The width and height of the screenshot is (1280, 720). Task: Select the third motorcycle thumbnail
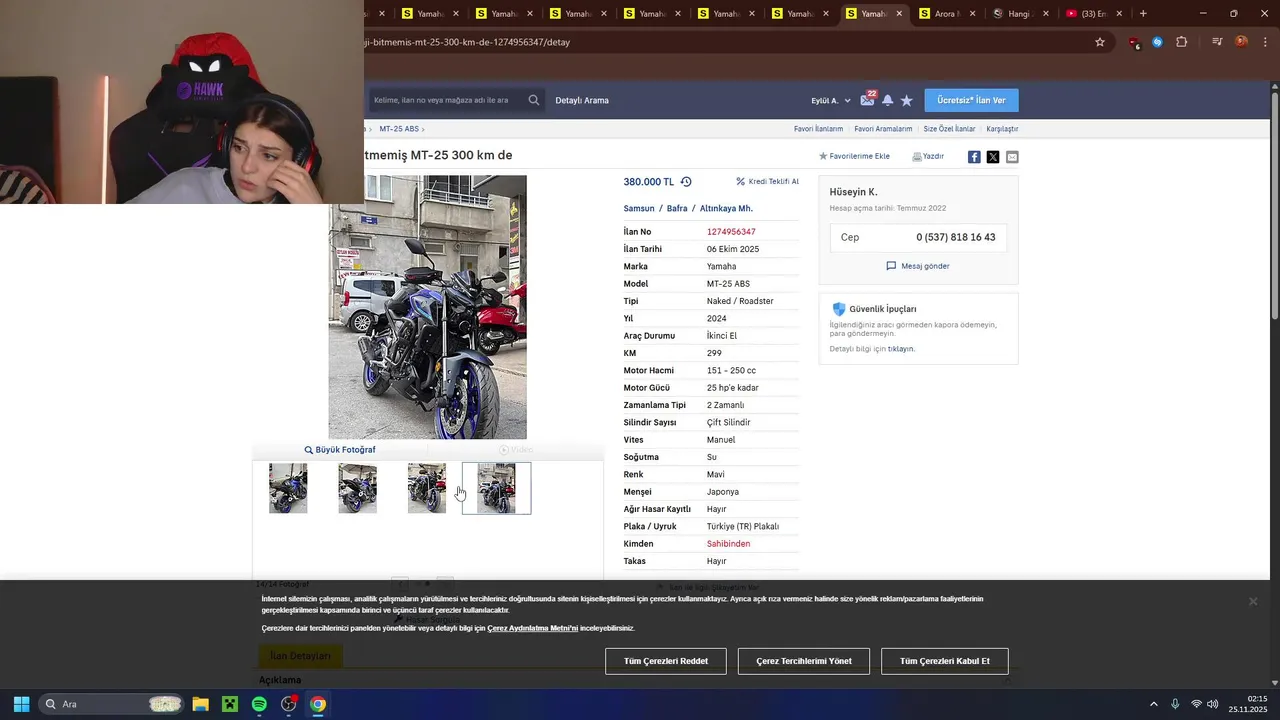427,488
